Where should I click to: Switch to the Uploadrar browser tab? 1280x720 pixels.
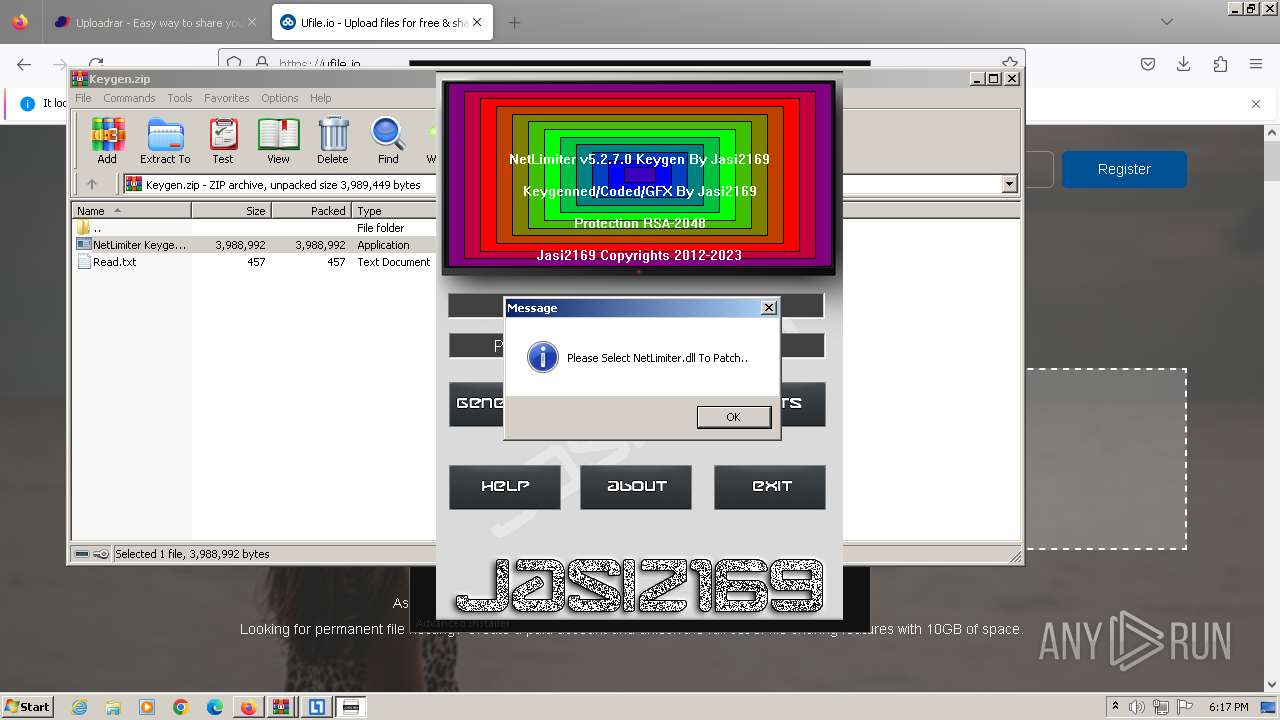pyautogui.click(x=155, y=22)
